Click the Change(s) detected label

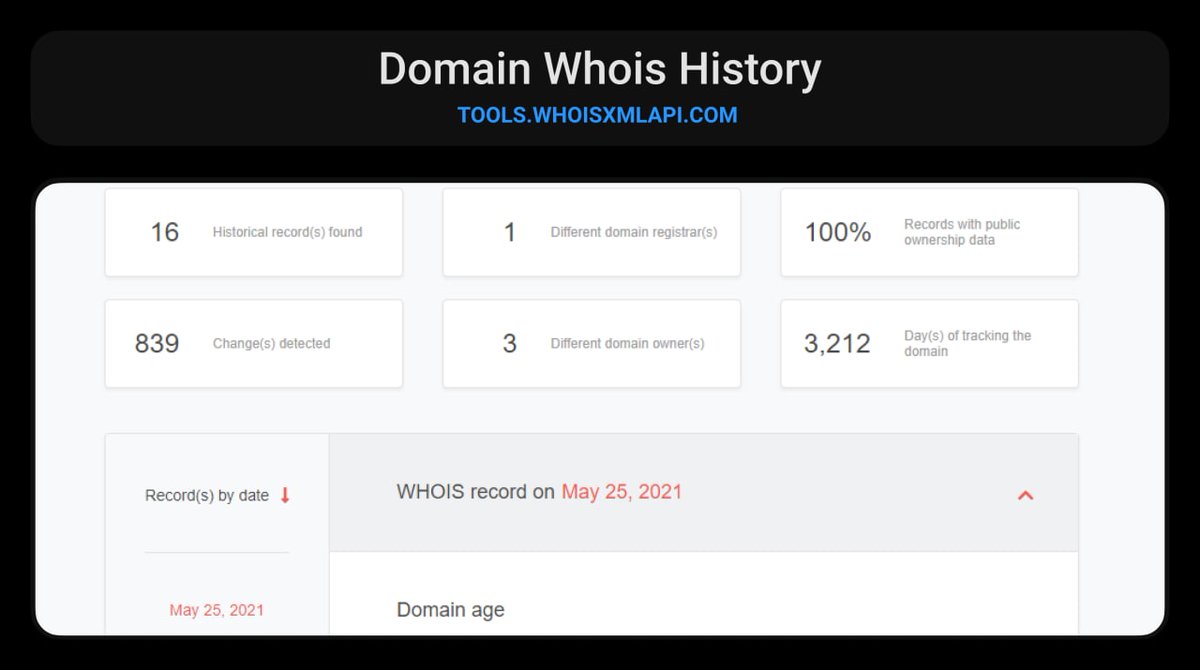point(271,343)
